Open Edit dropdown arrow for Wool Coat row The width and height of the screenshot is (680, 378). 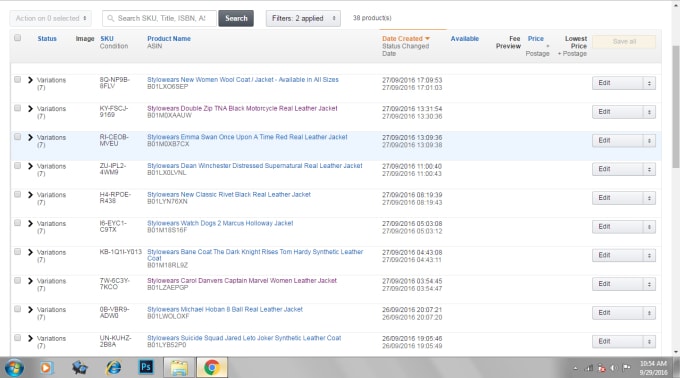pos(649,83)
